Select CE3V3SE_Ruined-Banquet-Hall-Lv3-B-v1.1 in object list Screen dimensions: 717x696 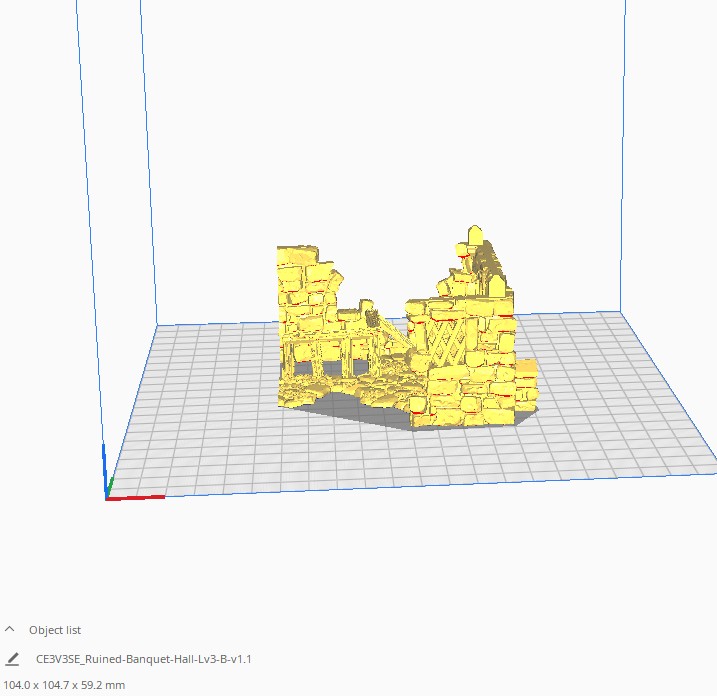point(143,659)
